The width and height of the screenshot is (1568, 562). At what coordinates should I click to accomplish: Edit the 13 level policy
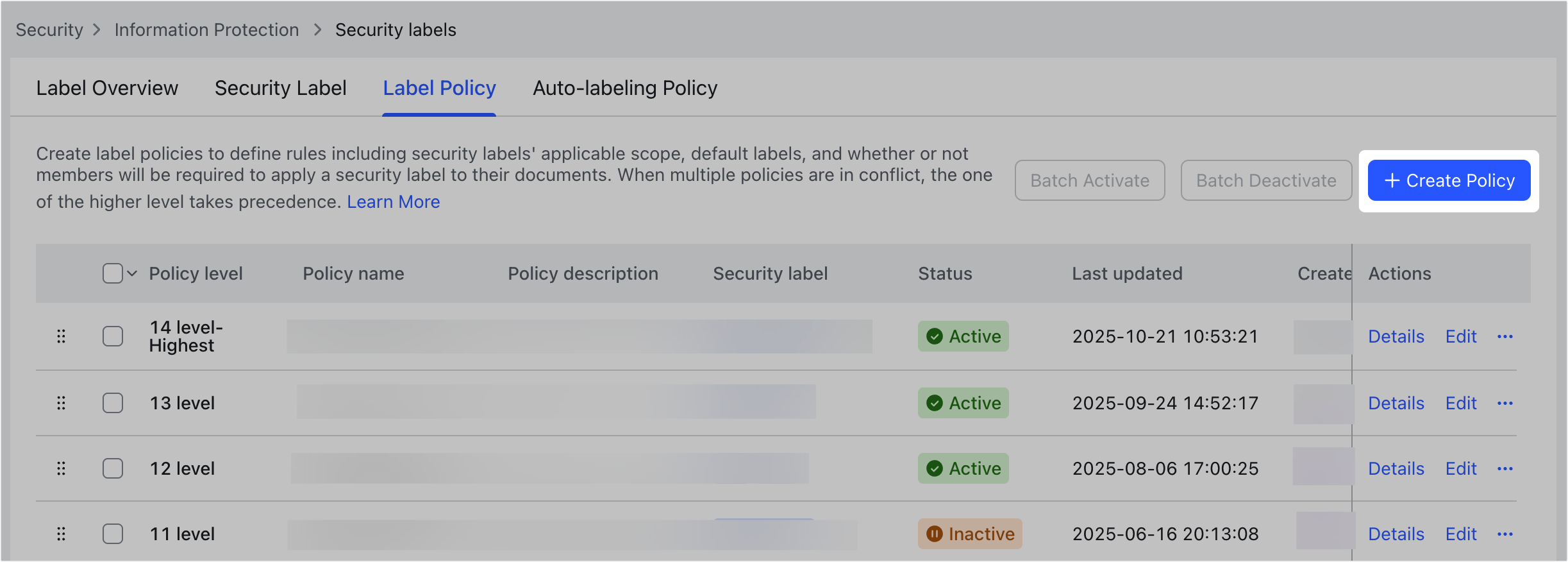point(1461,403)
